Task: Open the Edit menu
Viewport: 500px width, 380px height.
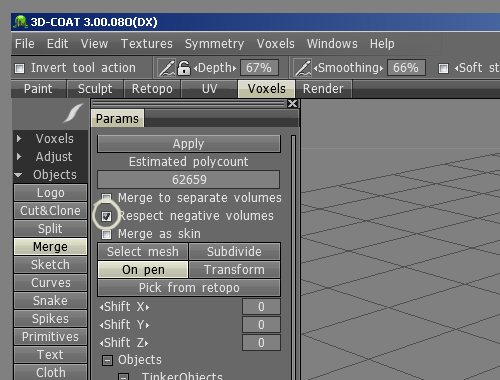Action: click(57, 44)
